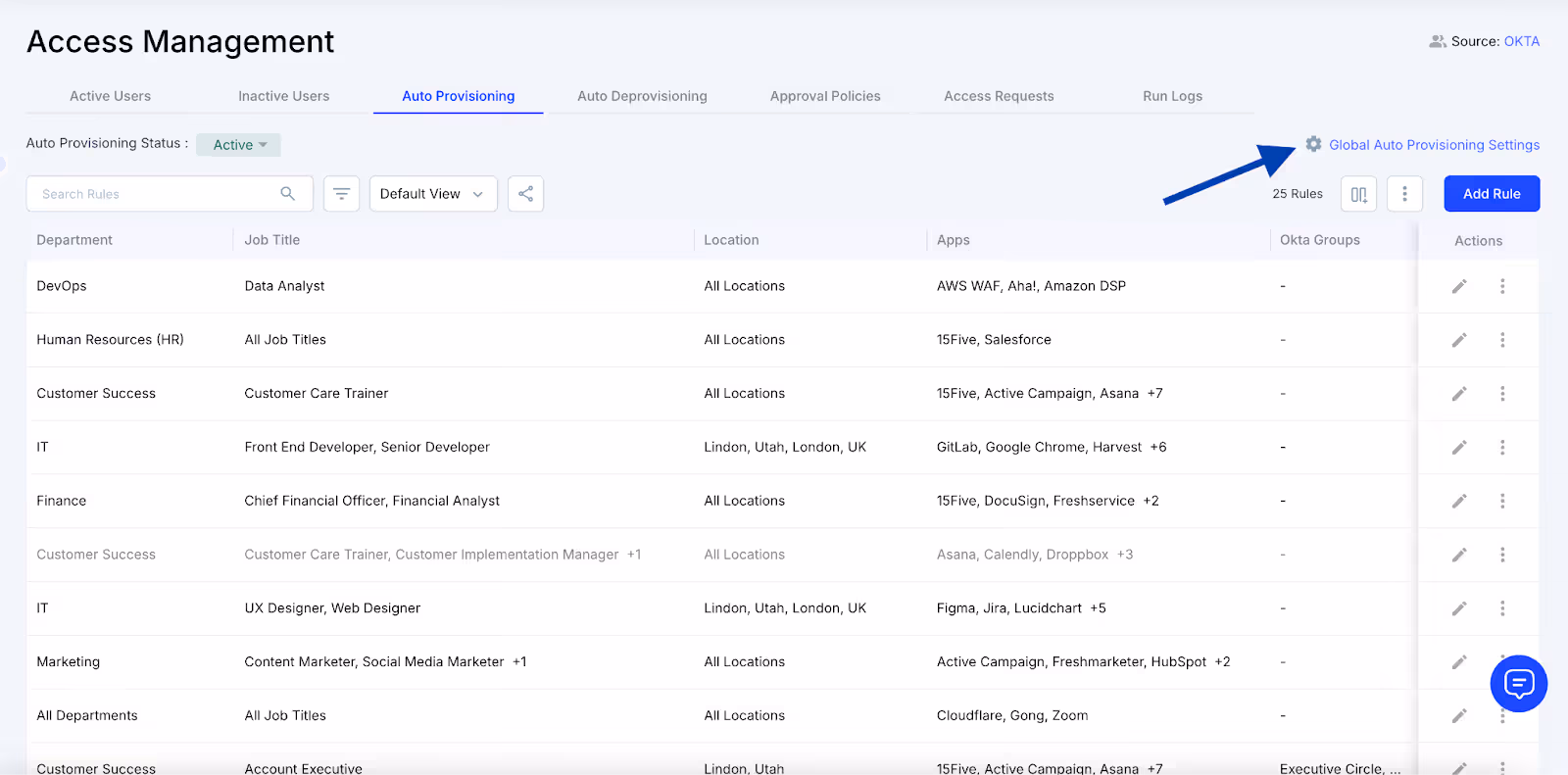Open the Auto Deprovisioning tab
The width and height of the screenshot is (1568, 775).
tap(642, 96)
